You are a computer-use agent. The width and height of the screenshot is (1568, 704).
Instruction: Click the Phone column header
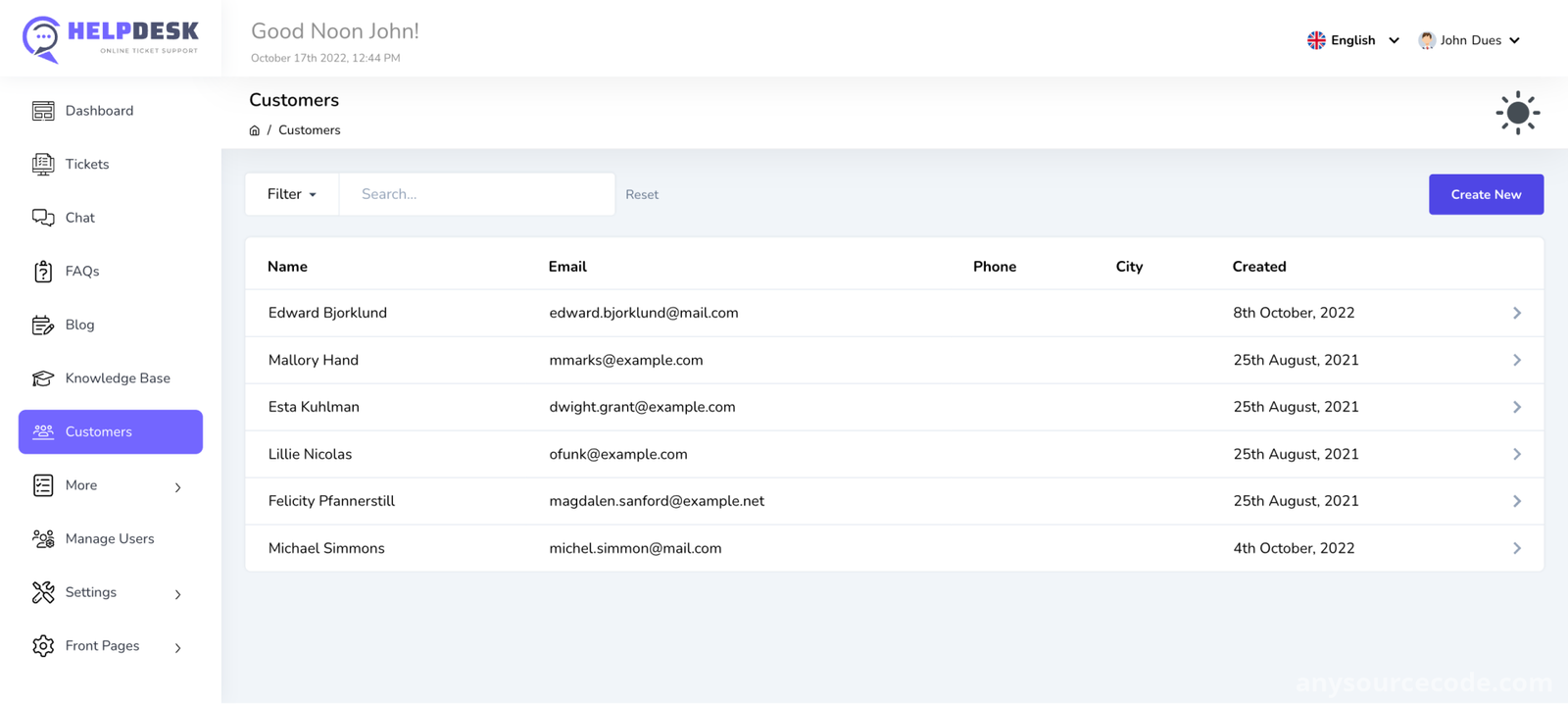point(995,267)
